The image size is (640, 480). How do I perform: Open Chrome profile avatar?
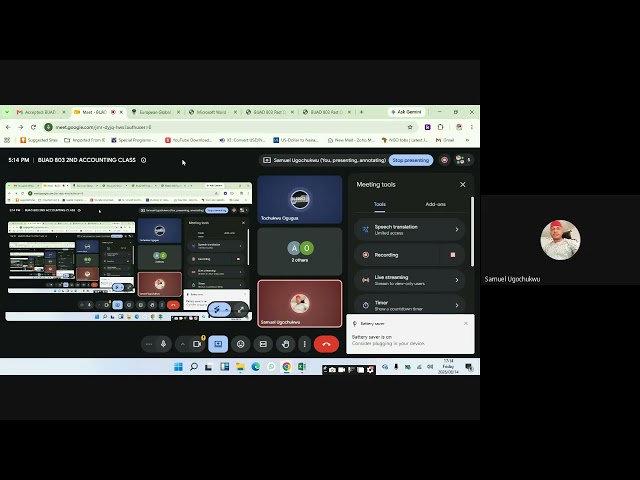click(459, 127)
